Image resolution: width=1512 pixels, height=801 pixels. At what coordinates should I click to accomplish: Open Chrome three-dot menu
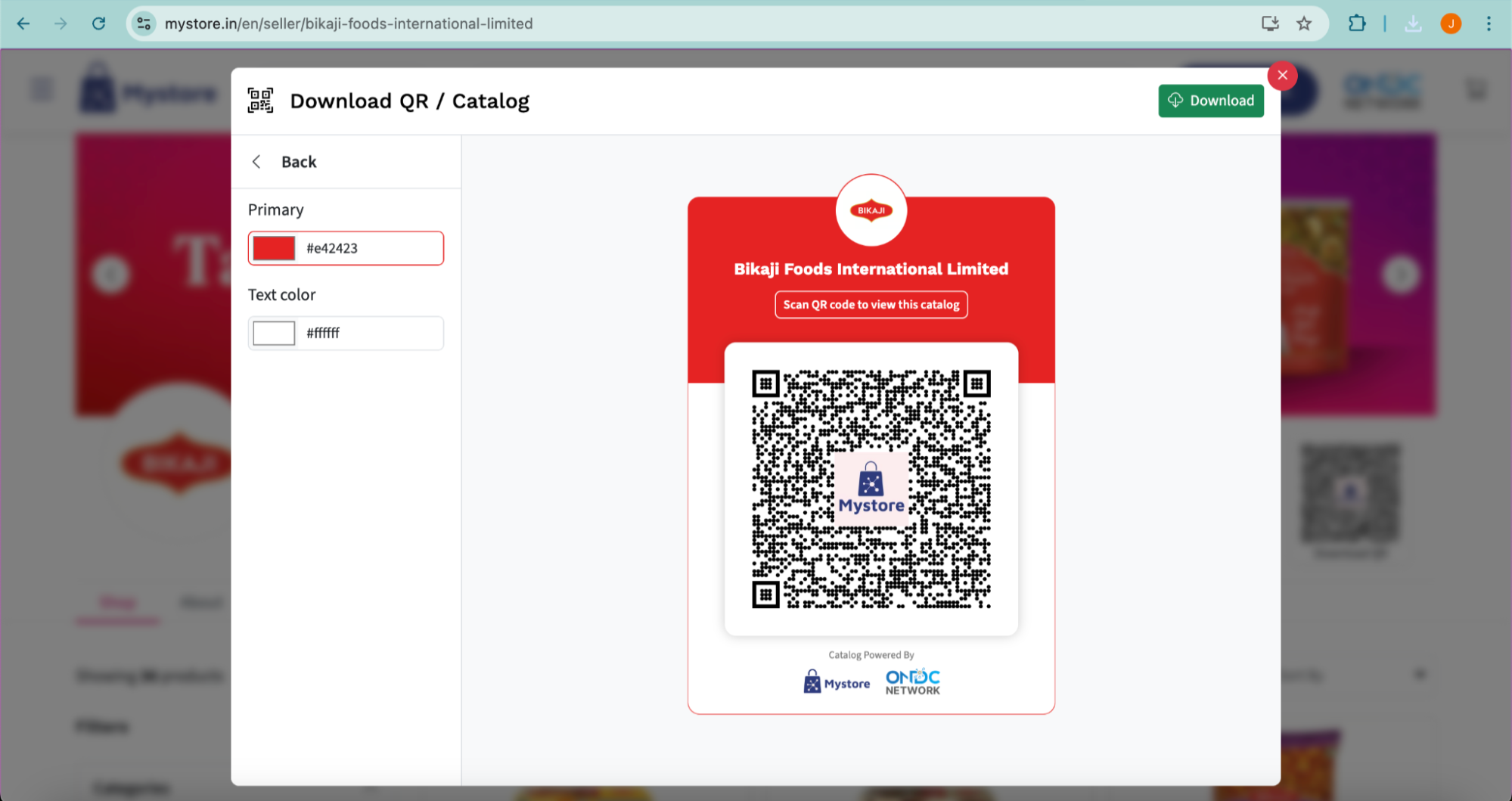click(x=1489, y=23)
